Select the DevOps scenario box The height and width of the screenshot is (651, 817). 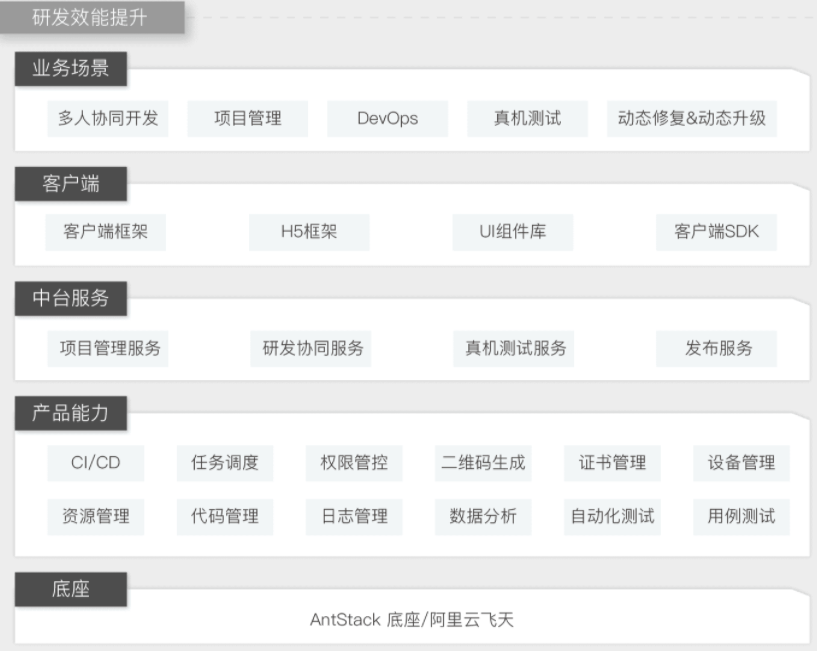[388, 119]
